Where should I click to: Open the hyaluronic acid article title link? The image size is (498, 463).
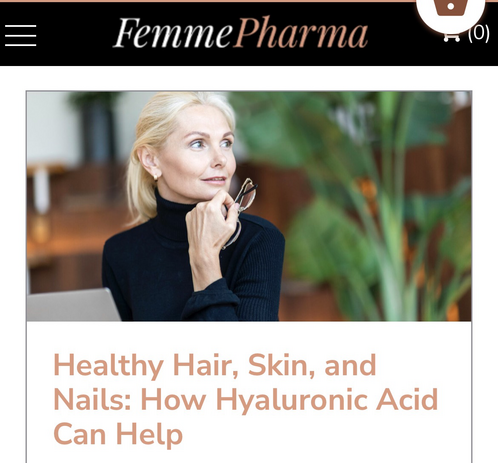pos(246,399)
